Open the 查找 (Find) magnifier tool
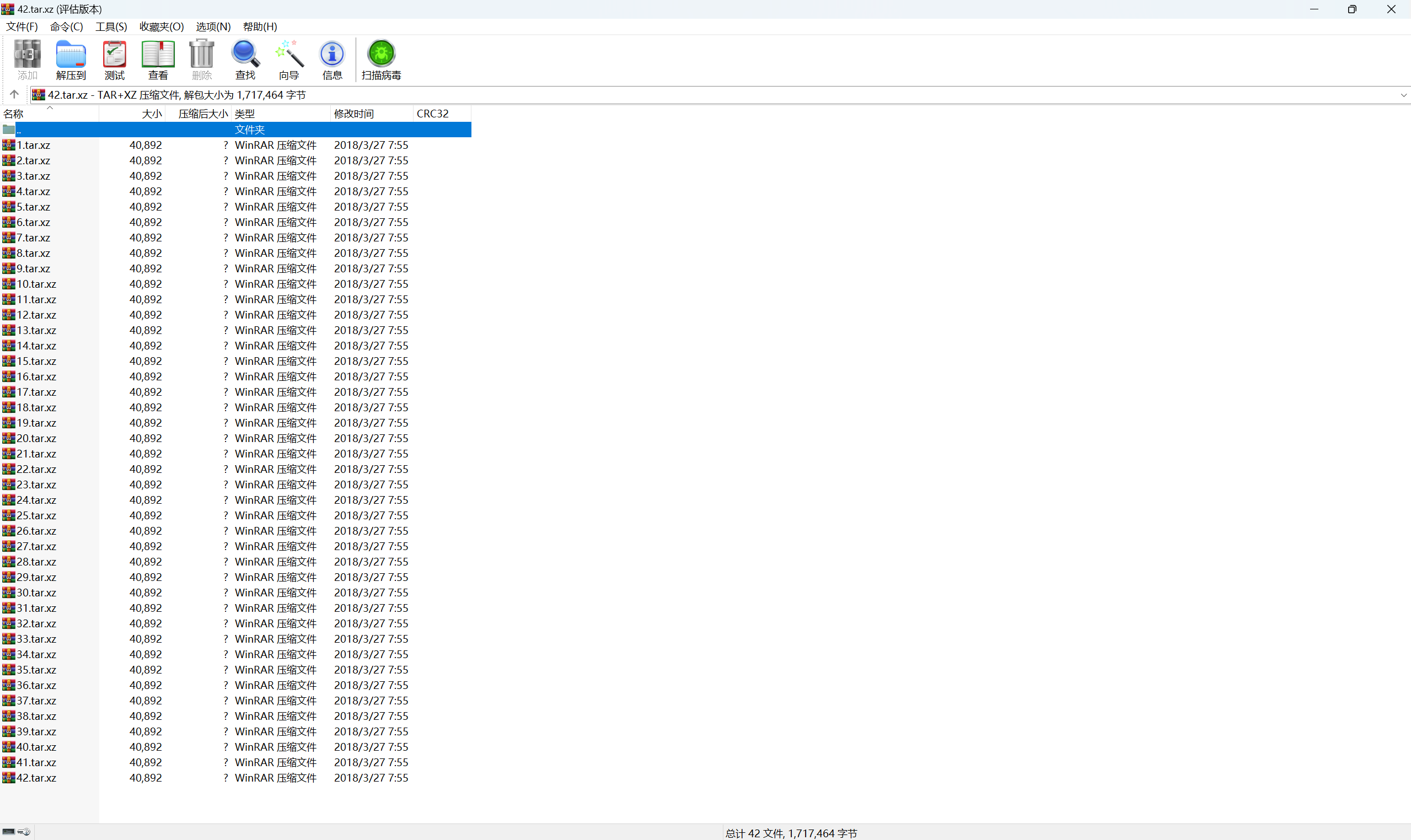The image size is (1411, 840). click(x=245, y=60)
